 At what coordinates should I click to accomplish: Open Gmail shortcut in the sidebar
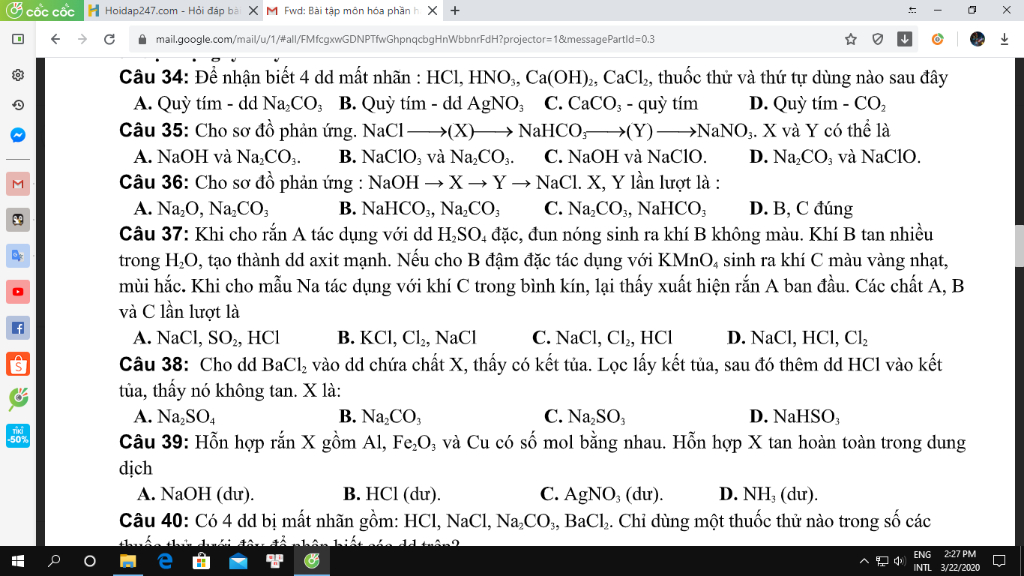(x=18, y=184)
